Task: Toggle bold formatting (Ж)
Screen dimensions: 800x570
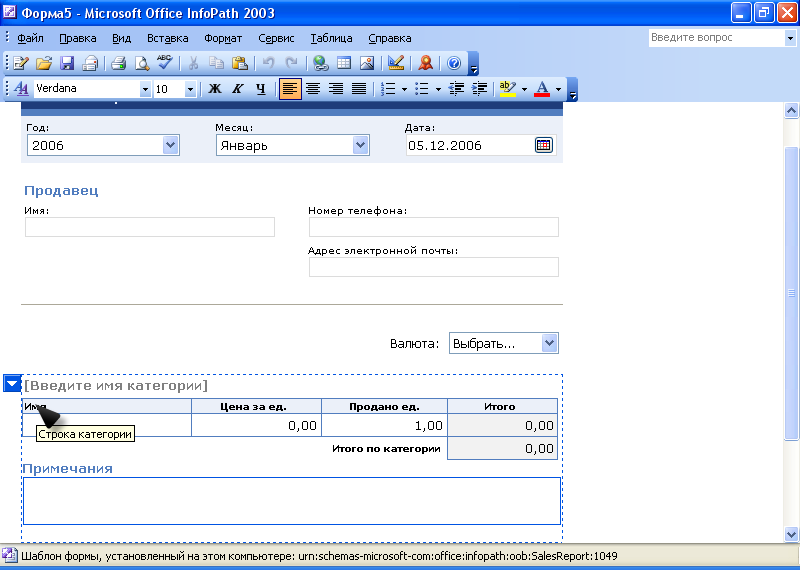Action: (x=214, y=89)
